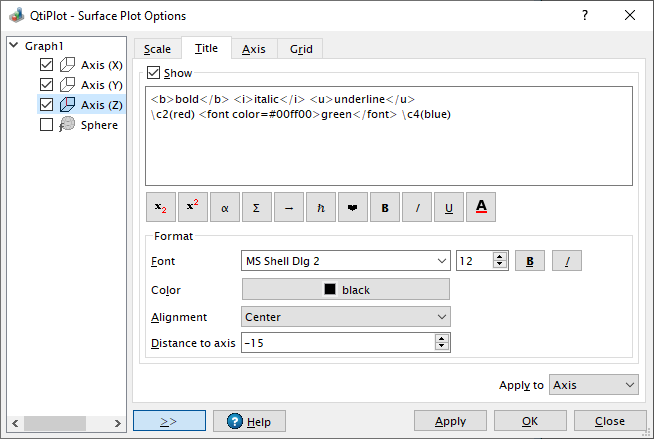Switch to the Scale tab
The width and height of the screenshot is (654, 439).
point(157,49)
